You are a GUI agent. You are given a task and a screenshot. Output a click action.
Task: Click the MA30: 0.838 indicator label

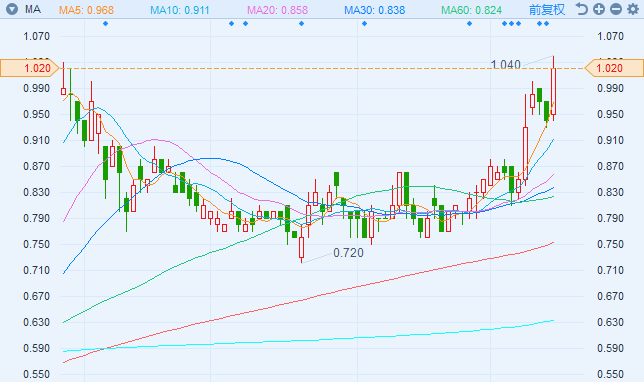375,10
